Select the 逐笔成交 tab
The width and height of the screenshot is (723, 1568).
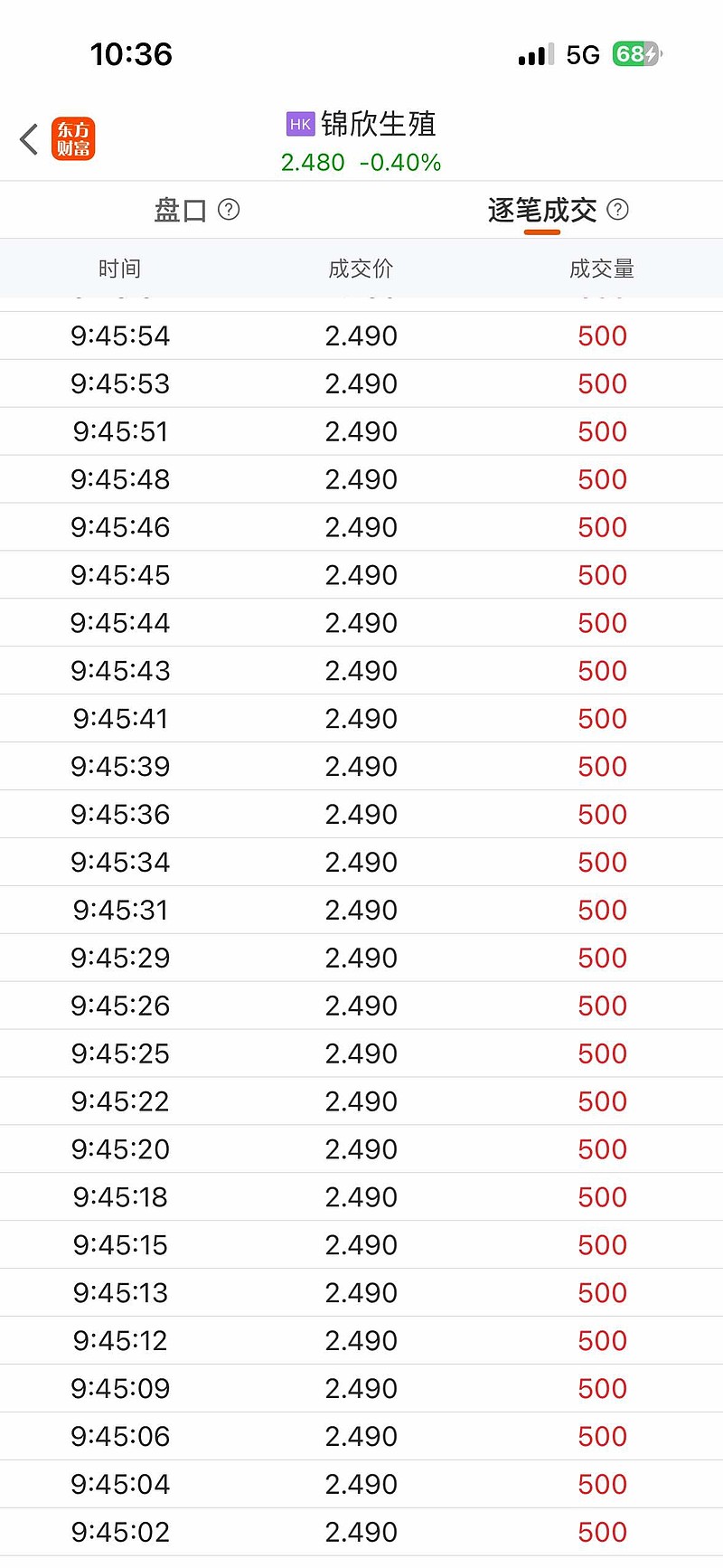541,211
